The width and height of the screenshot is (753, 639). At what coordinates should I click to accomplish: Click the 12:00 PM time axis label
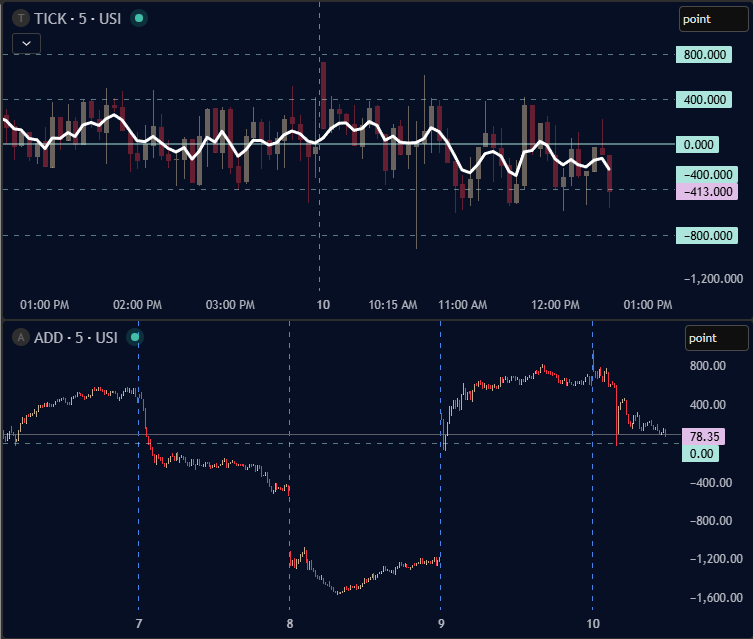point(555,305)
